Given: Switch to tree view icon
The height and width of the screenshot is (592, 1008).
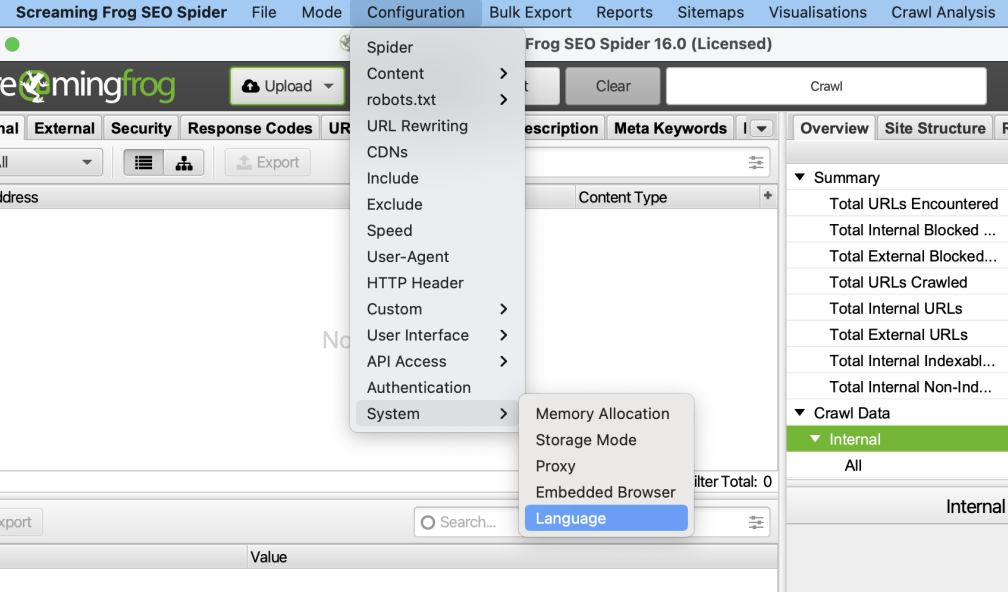Looking at the screenshot, I should click(x=184, y=163).
